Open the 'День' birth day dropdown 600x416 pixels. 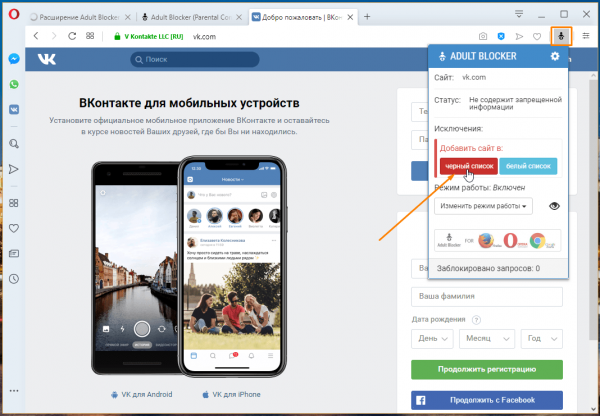tap(432, 339)
